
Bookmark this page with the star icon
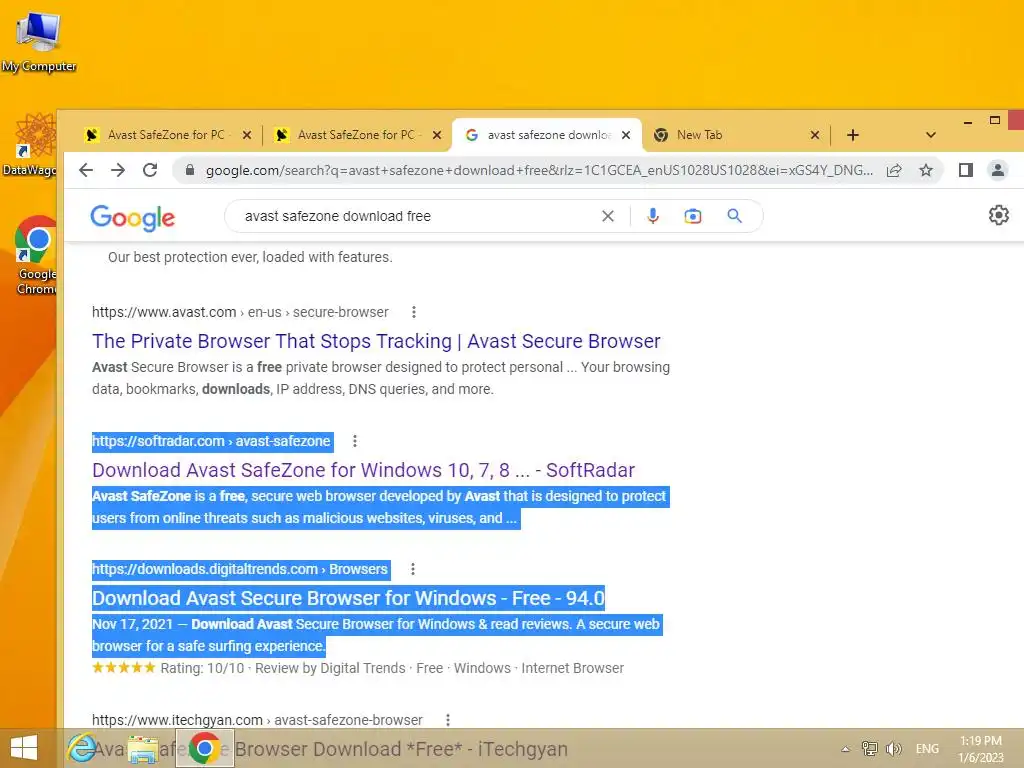click(926, 170)
